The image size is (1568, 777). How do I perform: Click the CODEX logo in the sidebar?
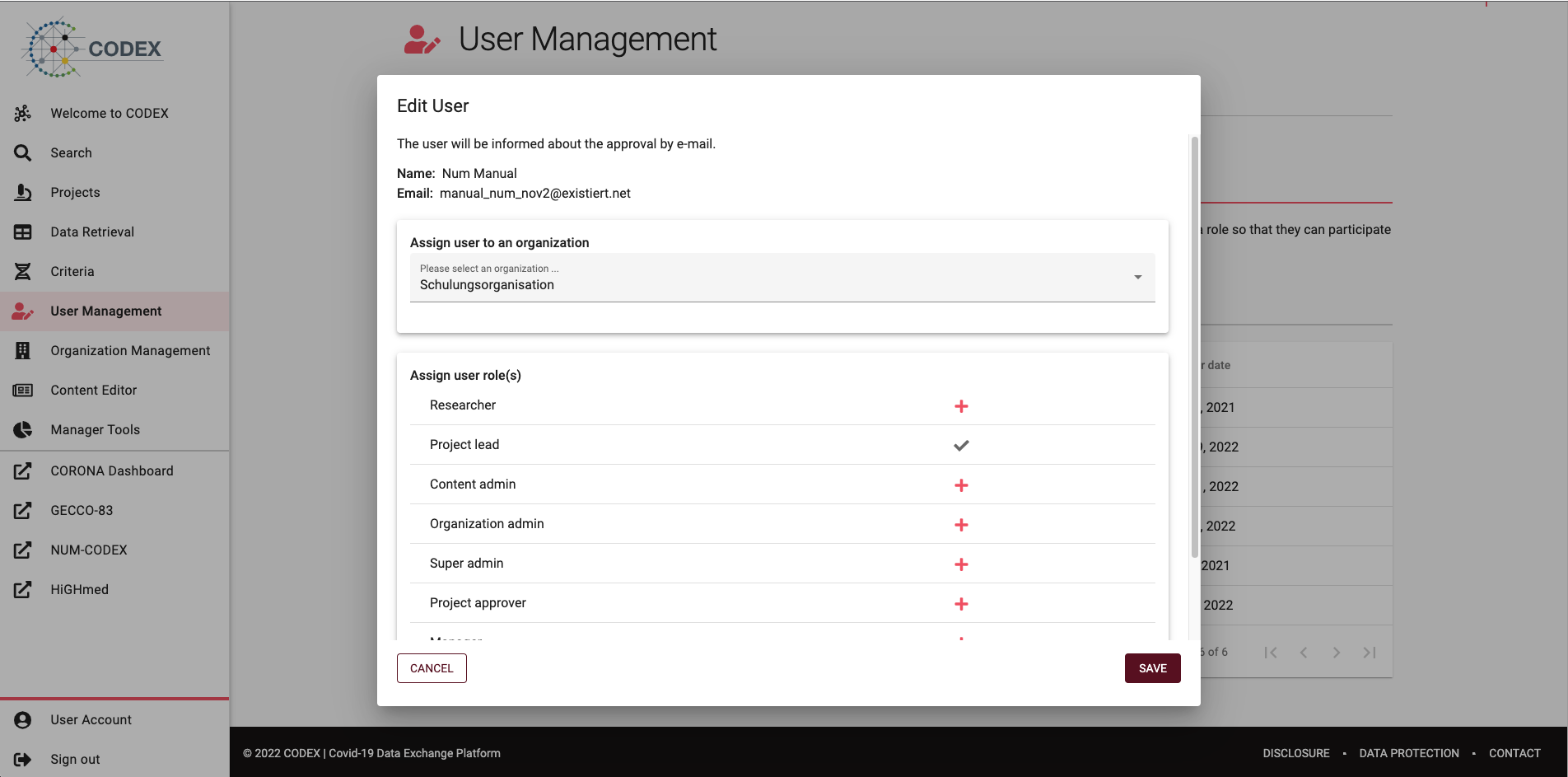[x=93, y=49]
